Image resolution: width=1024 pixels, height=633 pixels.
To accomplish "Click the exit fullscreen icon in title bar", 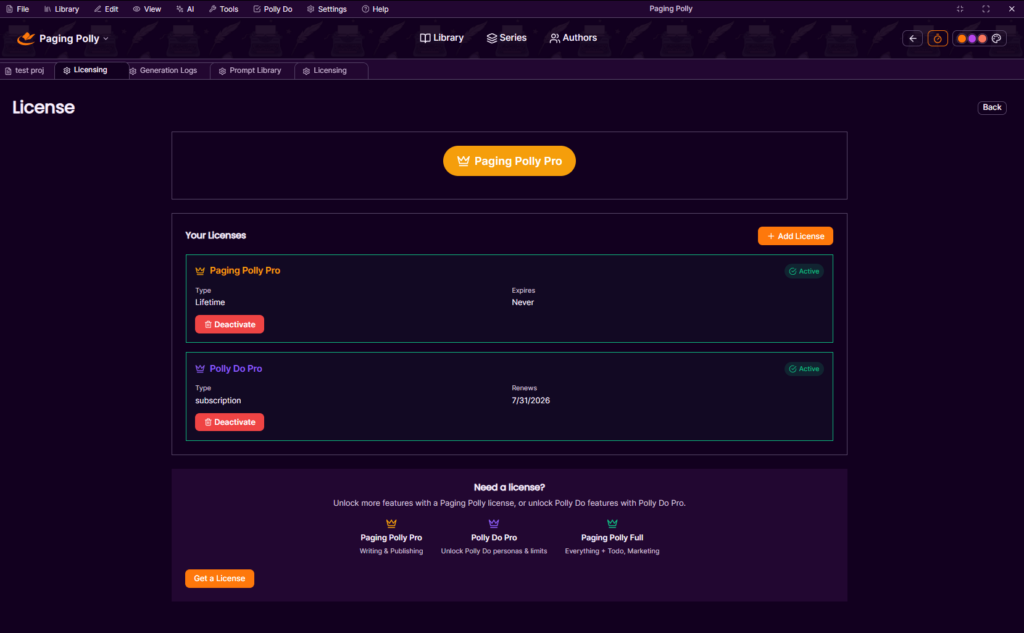I will click(960, 9).
